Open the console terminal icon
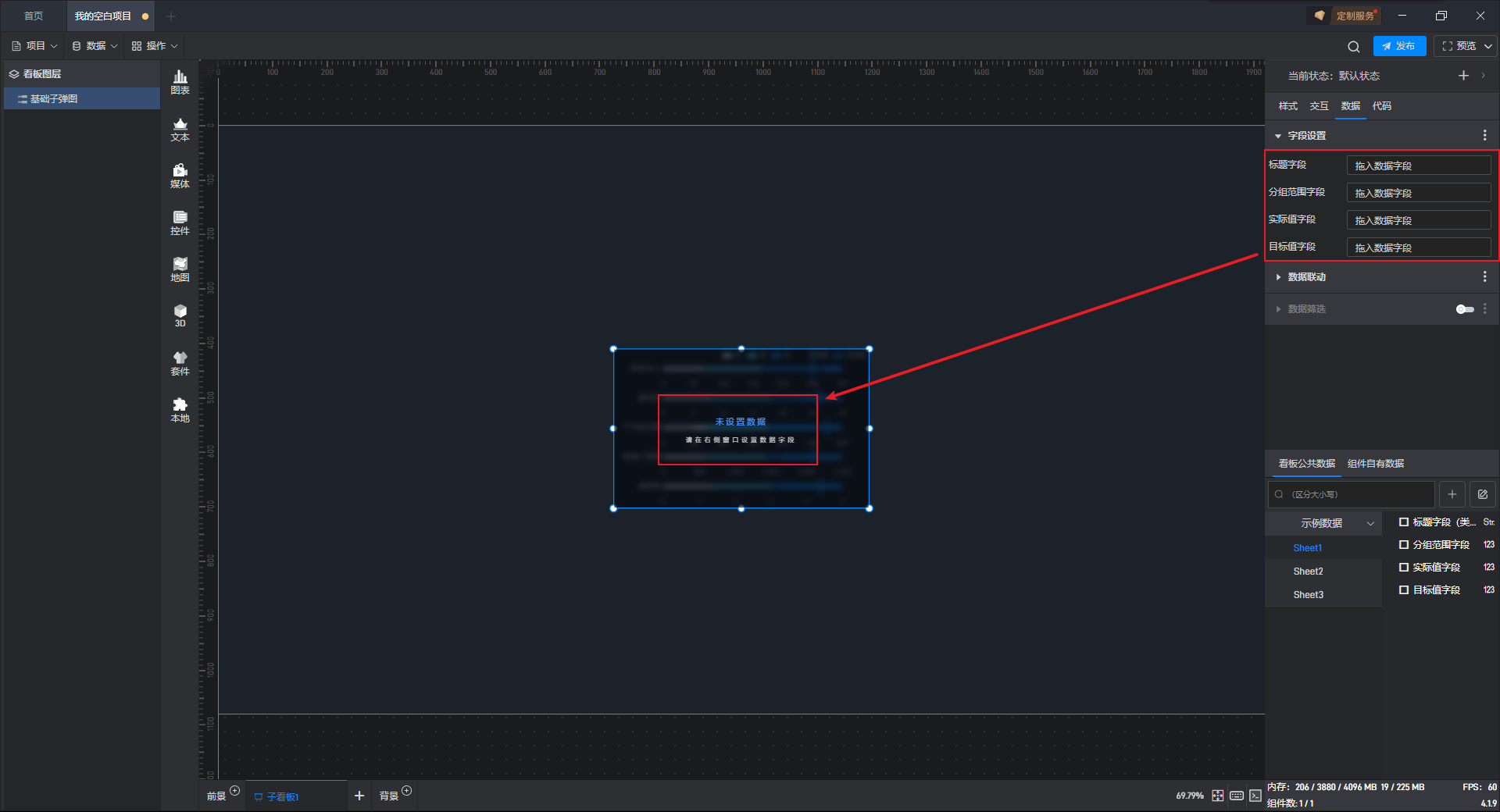 coord(1255,796)
